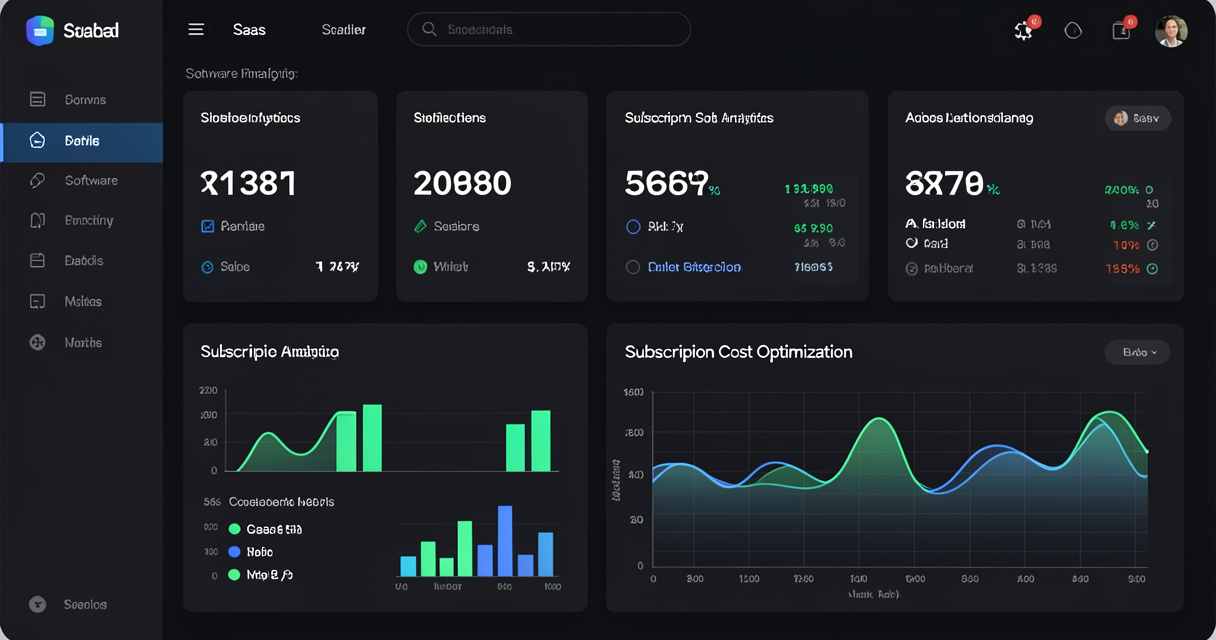Click the blue circle icon beside Salbe
The image size is (1216, 640).
208,267
